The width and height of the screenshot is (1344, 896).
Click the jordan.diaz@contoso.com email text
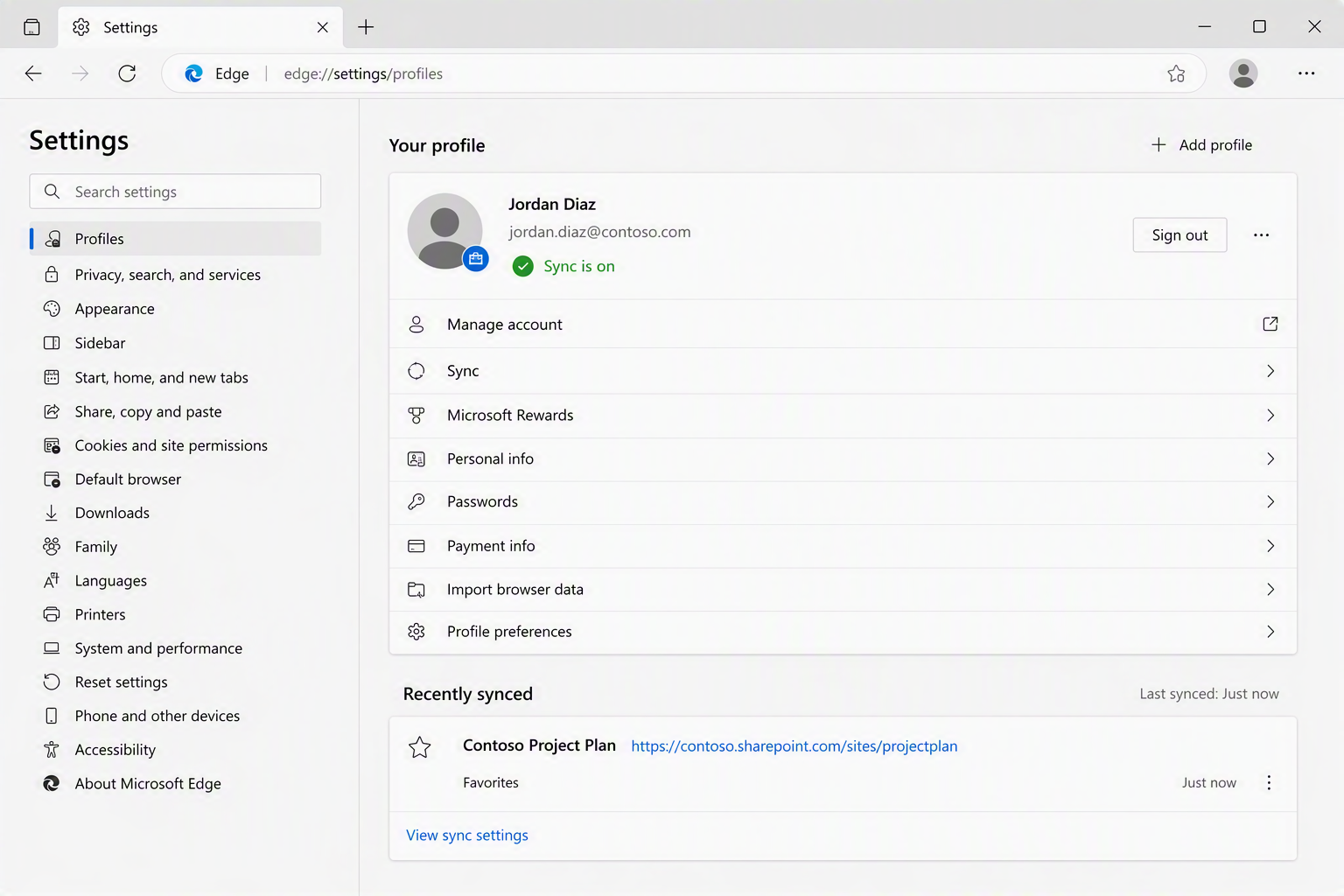pos(599,232)
